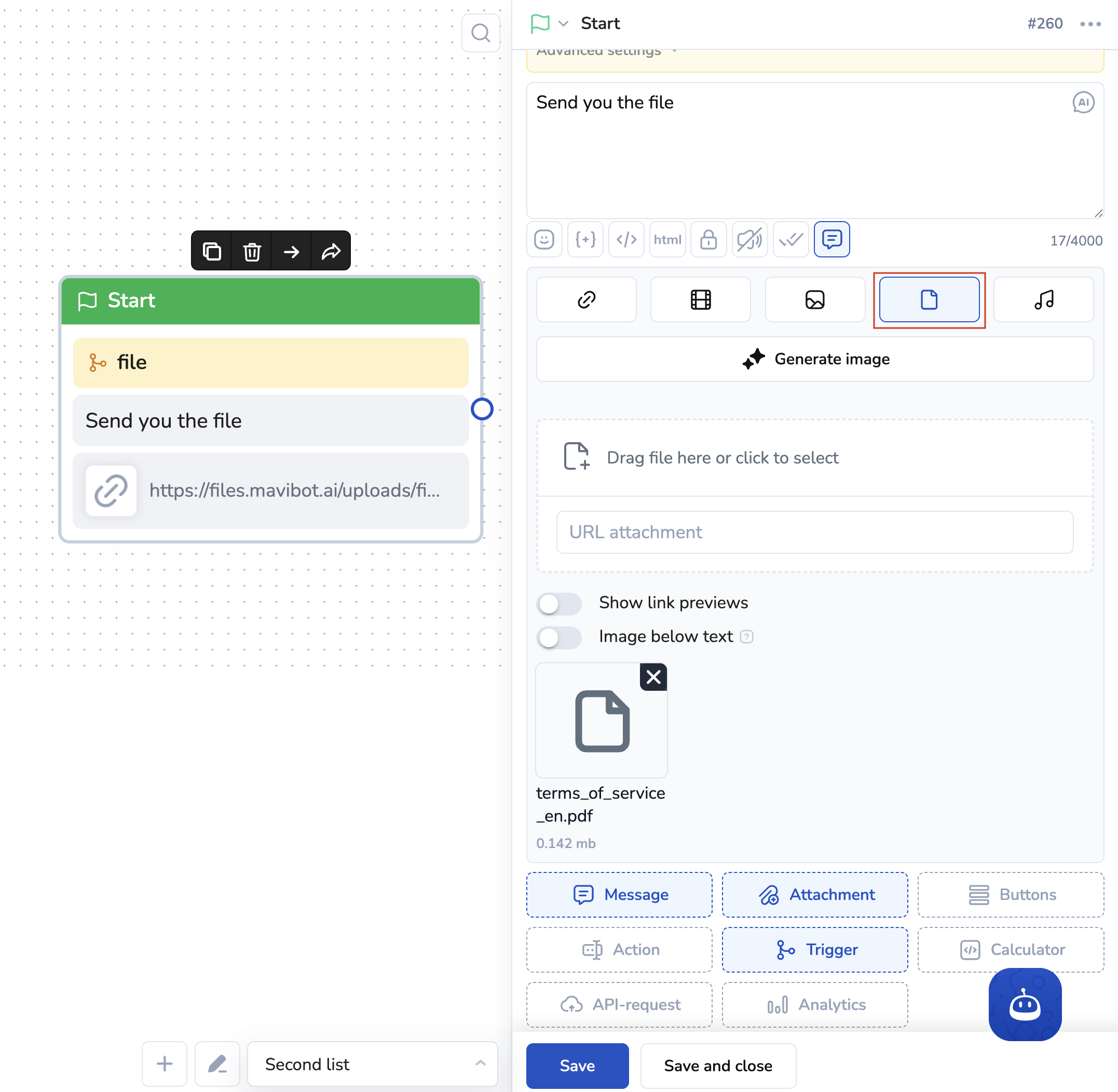Toggle Show link previews switch
1118x1092 pixels.
click(560, 604)
